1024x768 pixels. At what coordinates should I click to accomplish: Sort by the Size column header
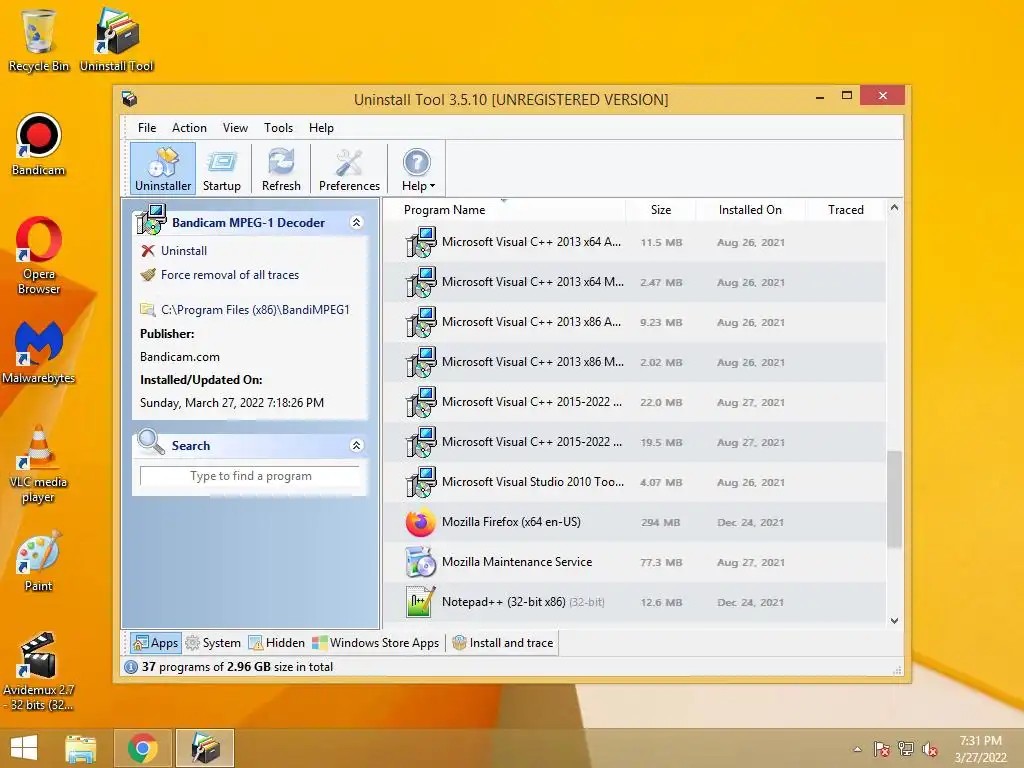point(661,210)
